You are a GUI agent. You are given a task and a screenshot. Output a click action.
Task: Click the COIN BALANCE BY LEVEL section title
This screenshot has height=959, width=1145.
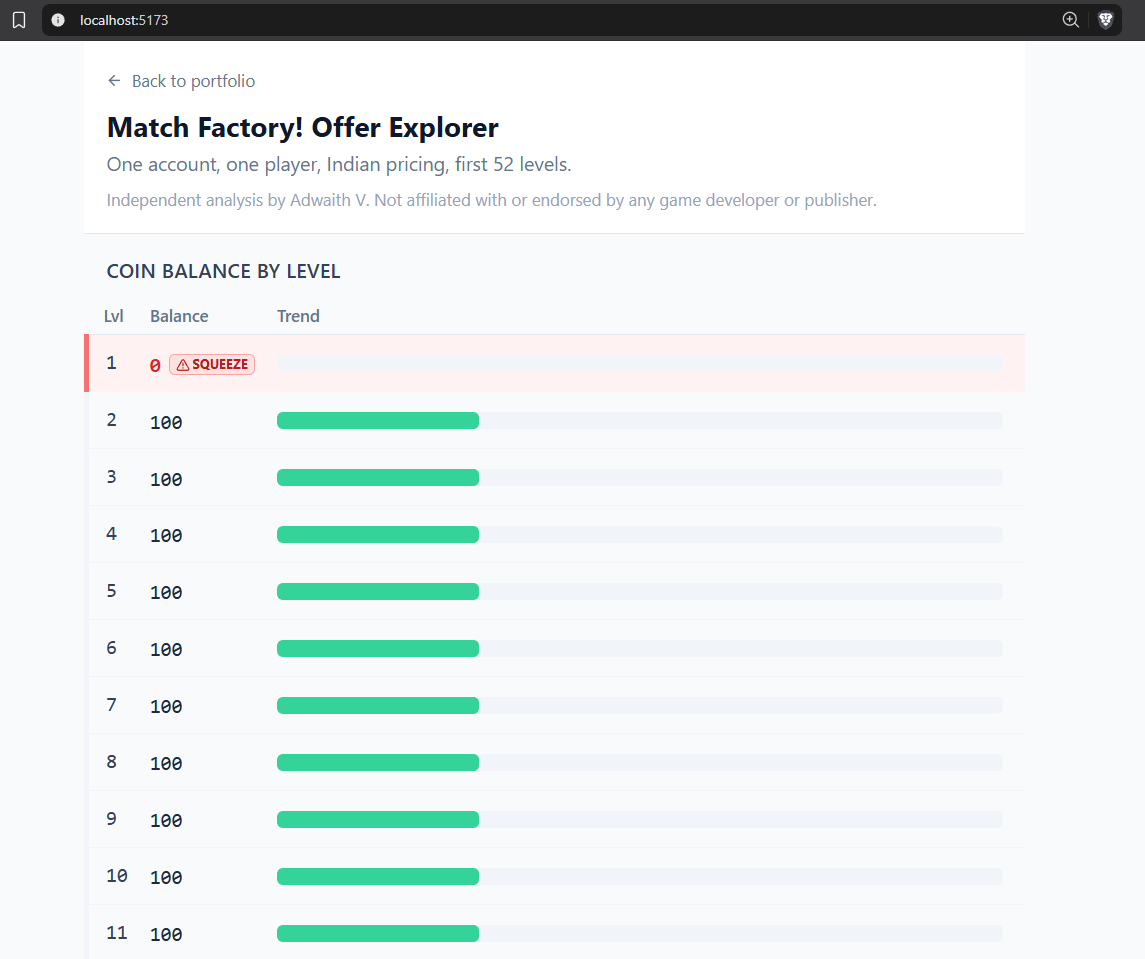point(223,271)
